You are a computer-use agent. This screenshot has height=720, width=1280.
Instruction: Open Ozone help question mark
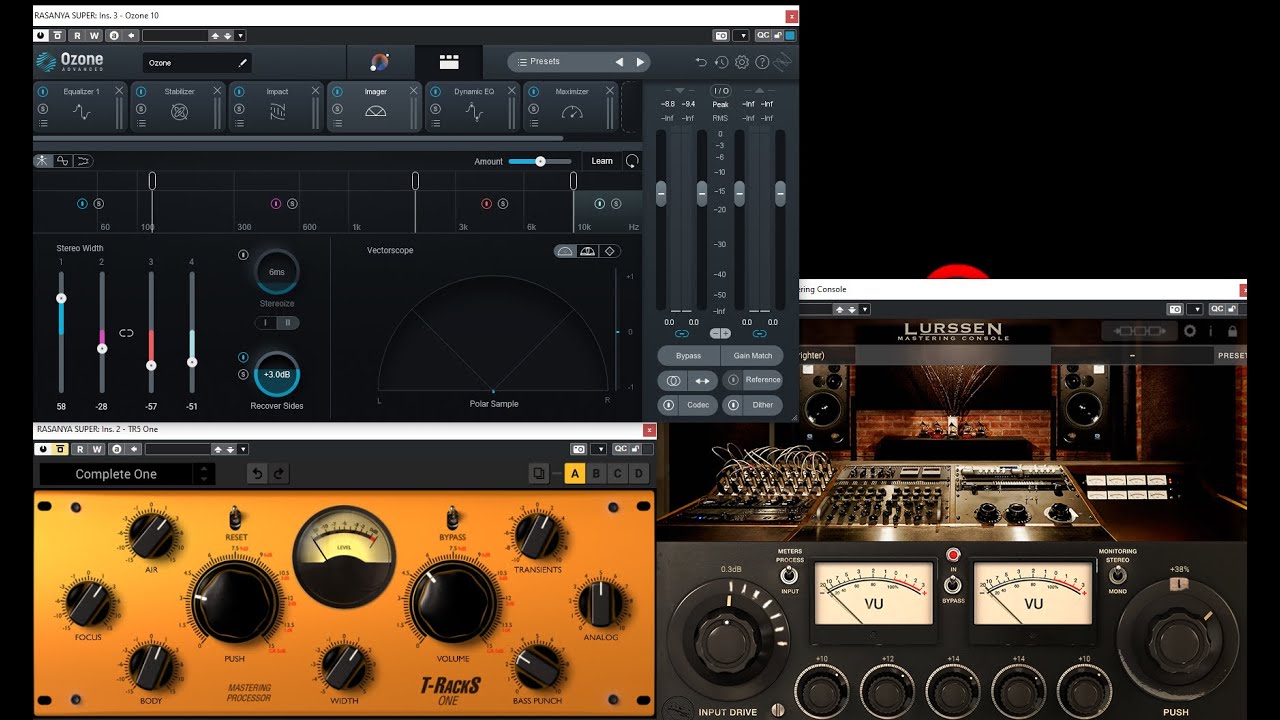[762, 62]
